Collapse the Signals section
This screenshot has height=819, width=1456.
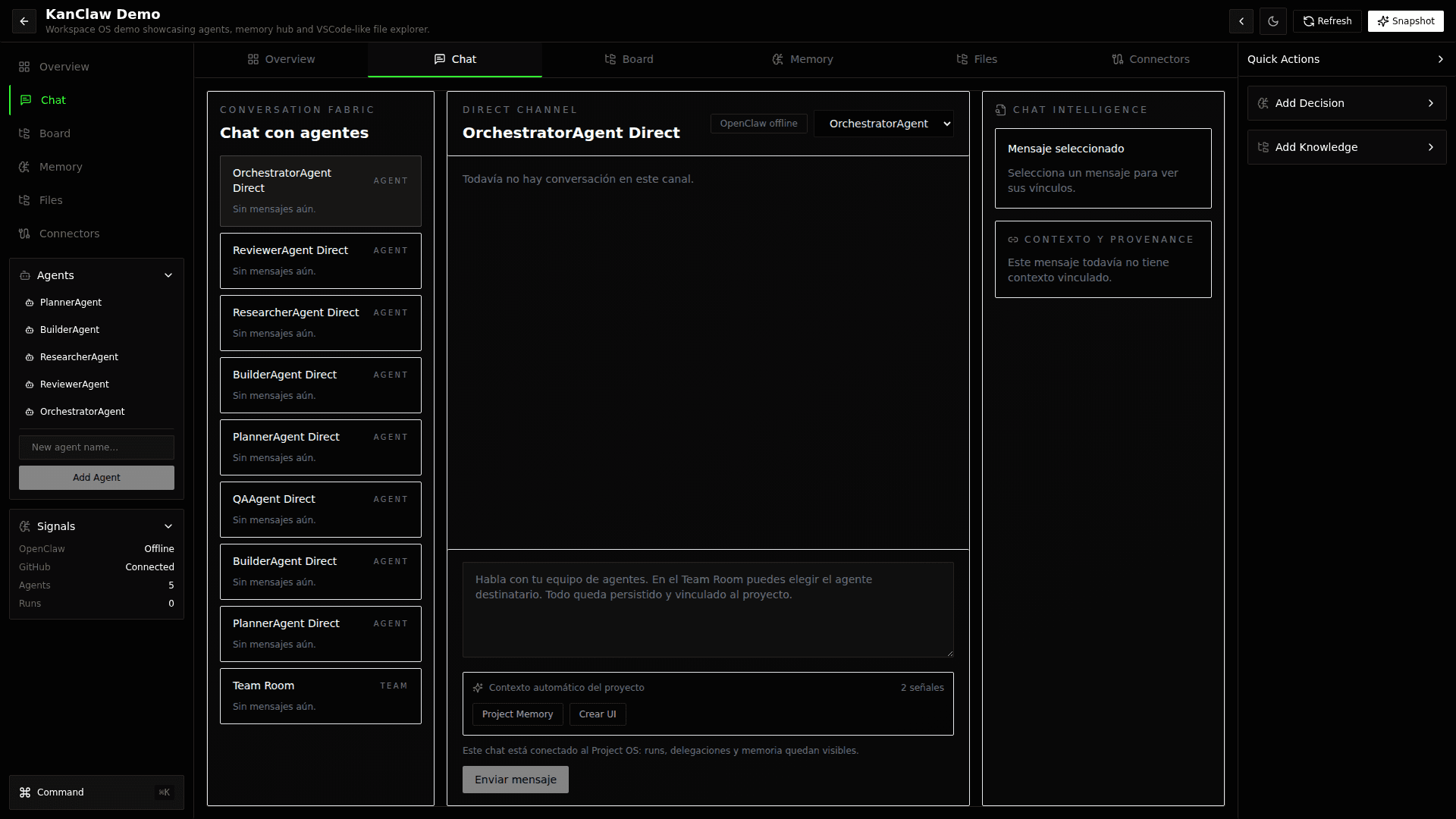168,526
